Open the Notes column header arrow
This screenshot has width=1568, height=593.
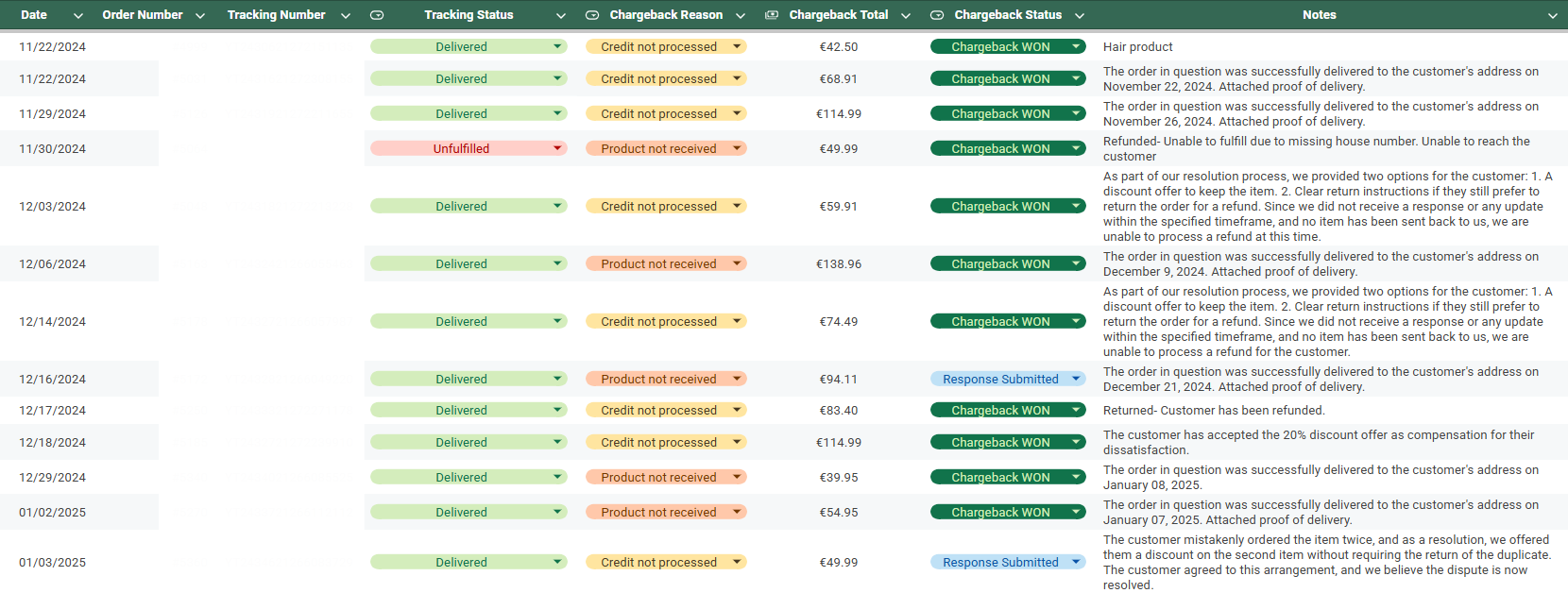(x=1553, y=15)
